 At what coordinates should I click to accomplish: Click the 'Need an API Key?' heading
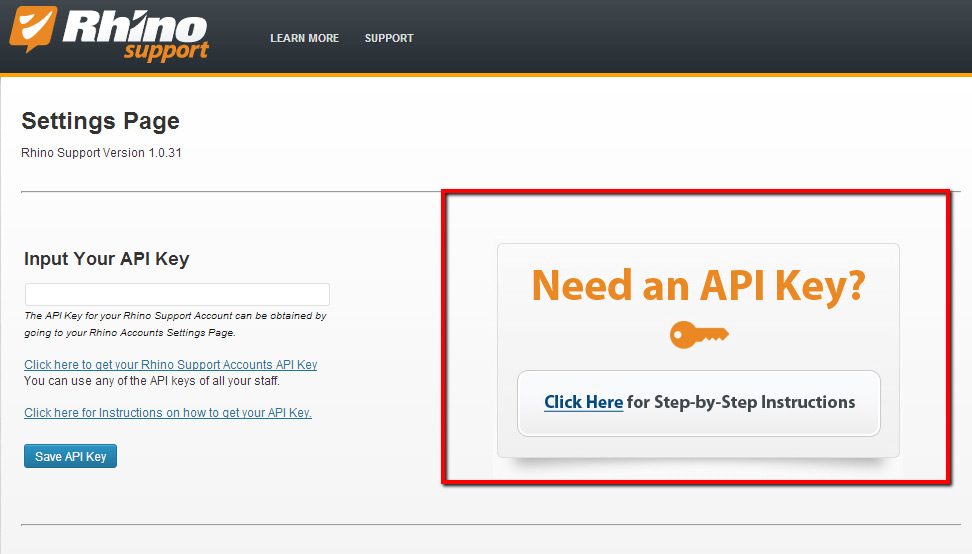tap(698, 286)
